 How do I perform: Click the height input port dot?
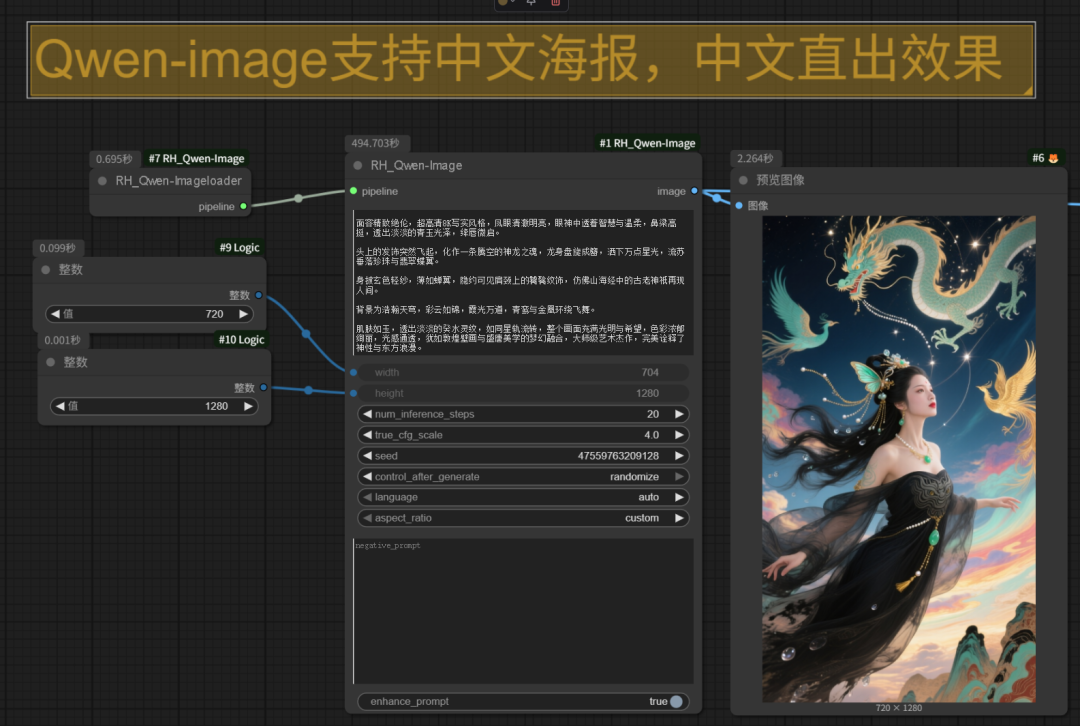pyautogui.click(x=353, y=393)
